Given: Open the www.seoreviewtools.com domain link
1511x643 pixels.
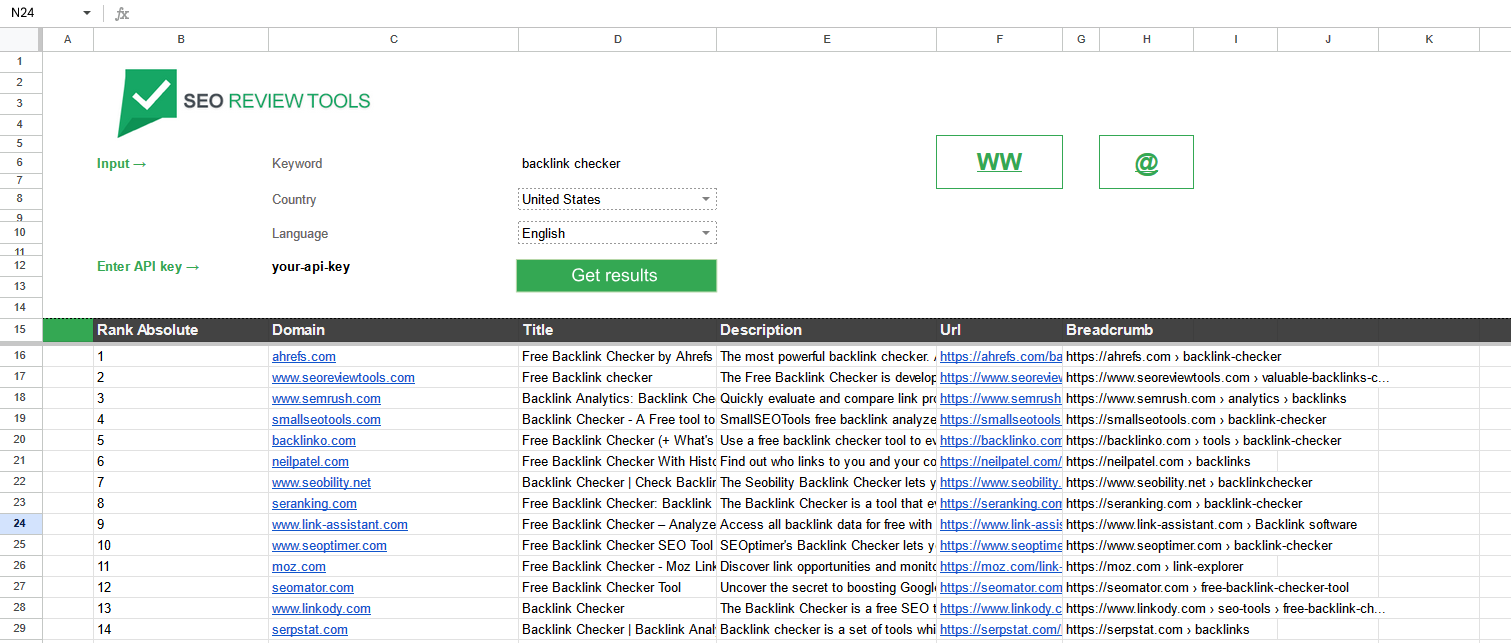Looking at the screenshot, I should click(x=343, y=377).
